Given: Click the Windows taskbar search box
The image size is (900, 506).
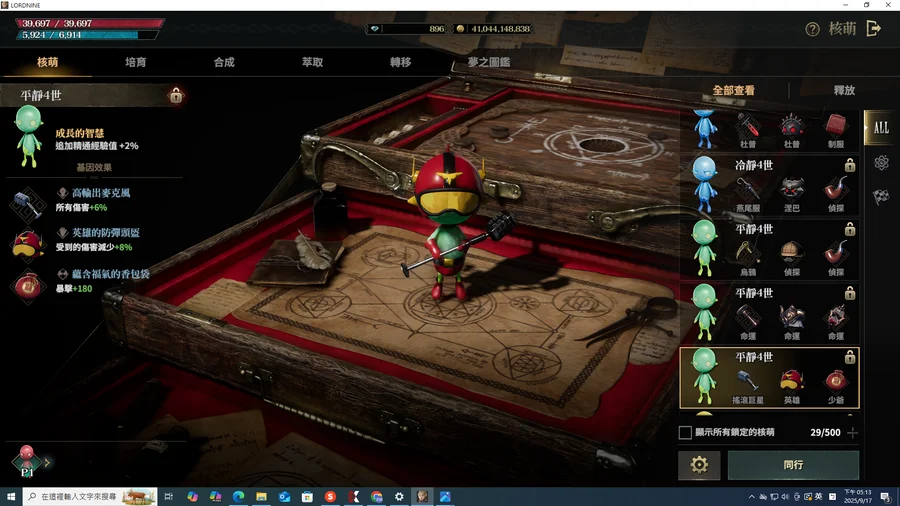Looking at the screenshot, I should pos(90,496).
